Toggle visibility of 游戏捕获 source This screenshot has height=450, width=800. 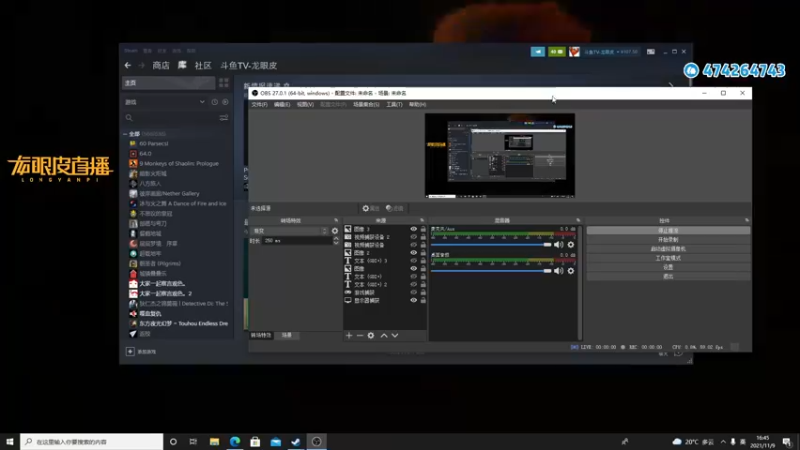click(413, 292)
